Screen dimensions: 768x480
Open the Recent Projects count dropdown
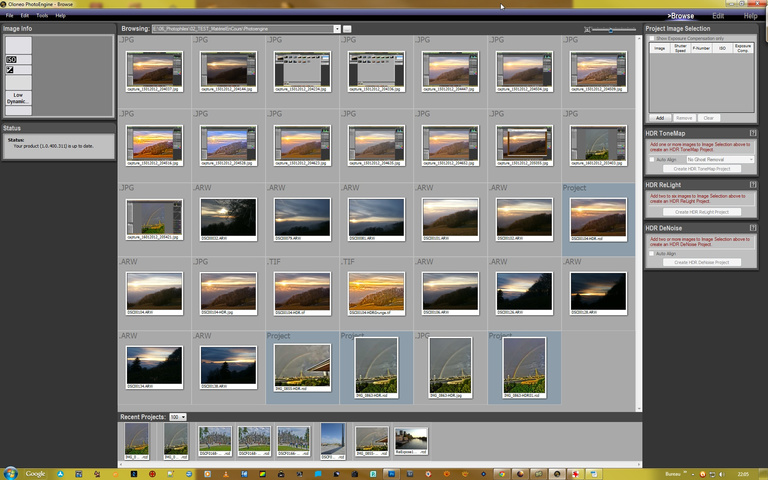pos(178,416)
